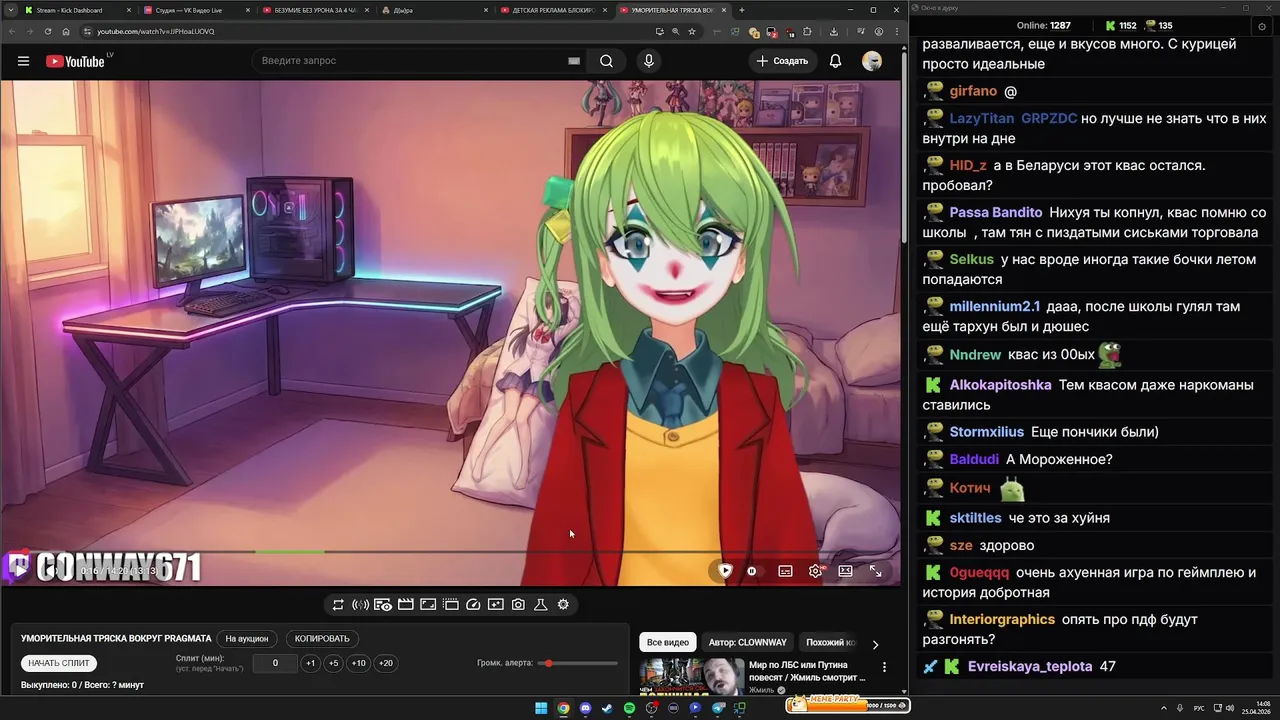Adjust the Громк. алерта volume slider

click(x=577, y=663)
